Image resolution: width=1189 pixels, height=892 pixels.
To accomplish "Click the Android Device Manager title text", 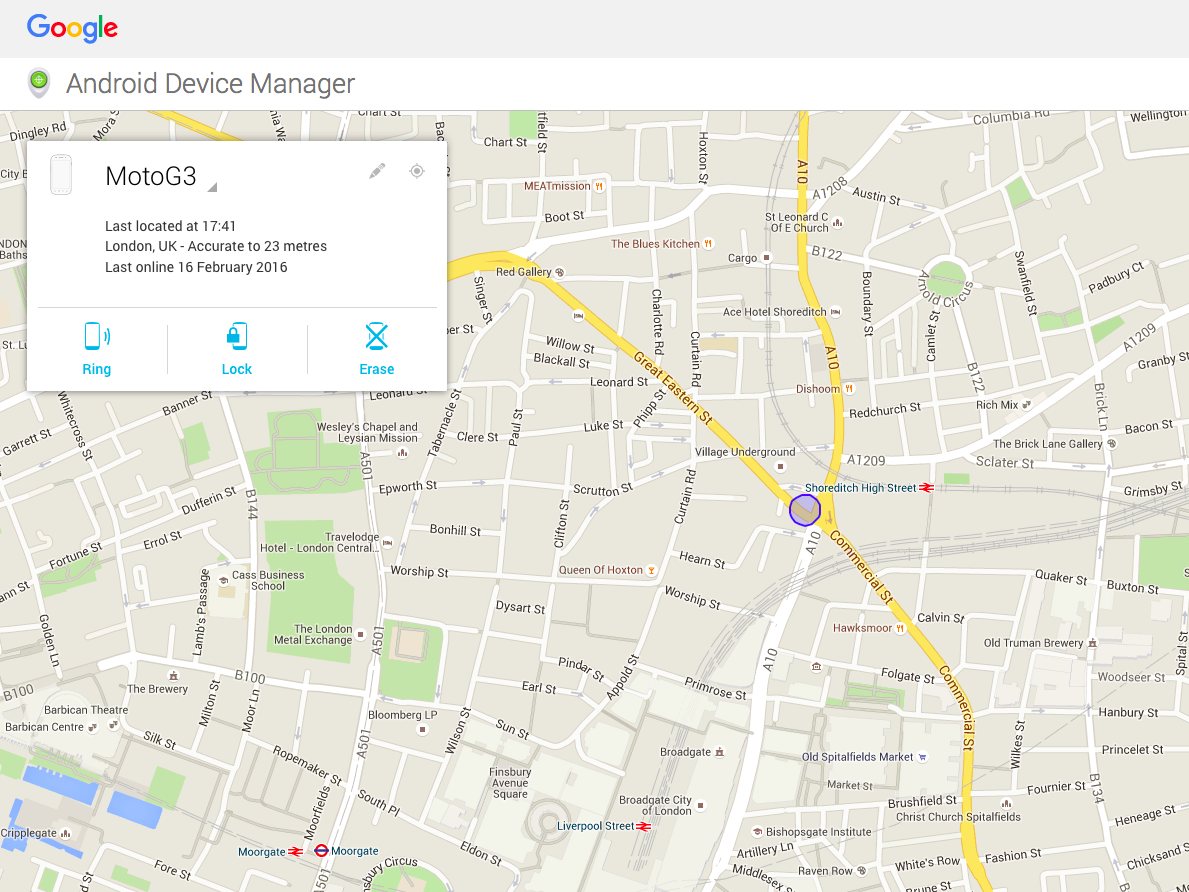I will [x=211, y=83].
